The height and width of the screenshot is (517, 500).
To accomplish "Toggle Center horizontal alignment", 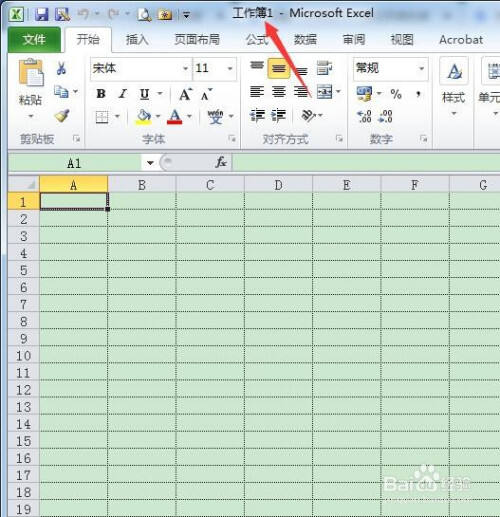I will click(x=279, y=91).
